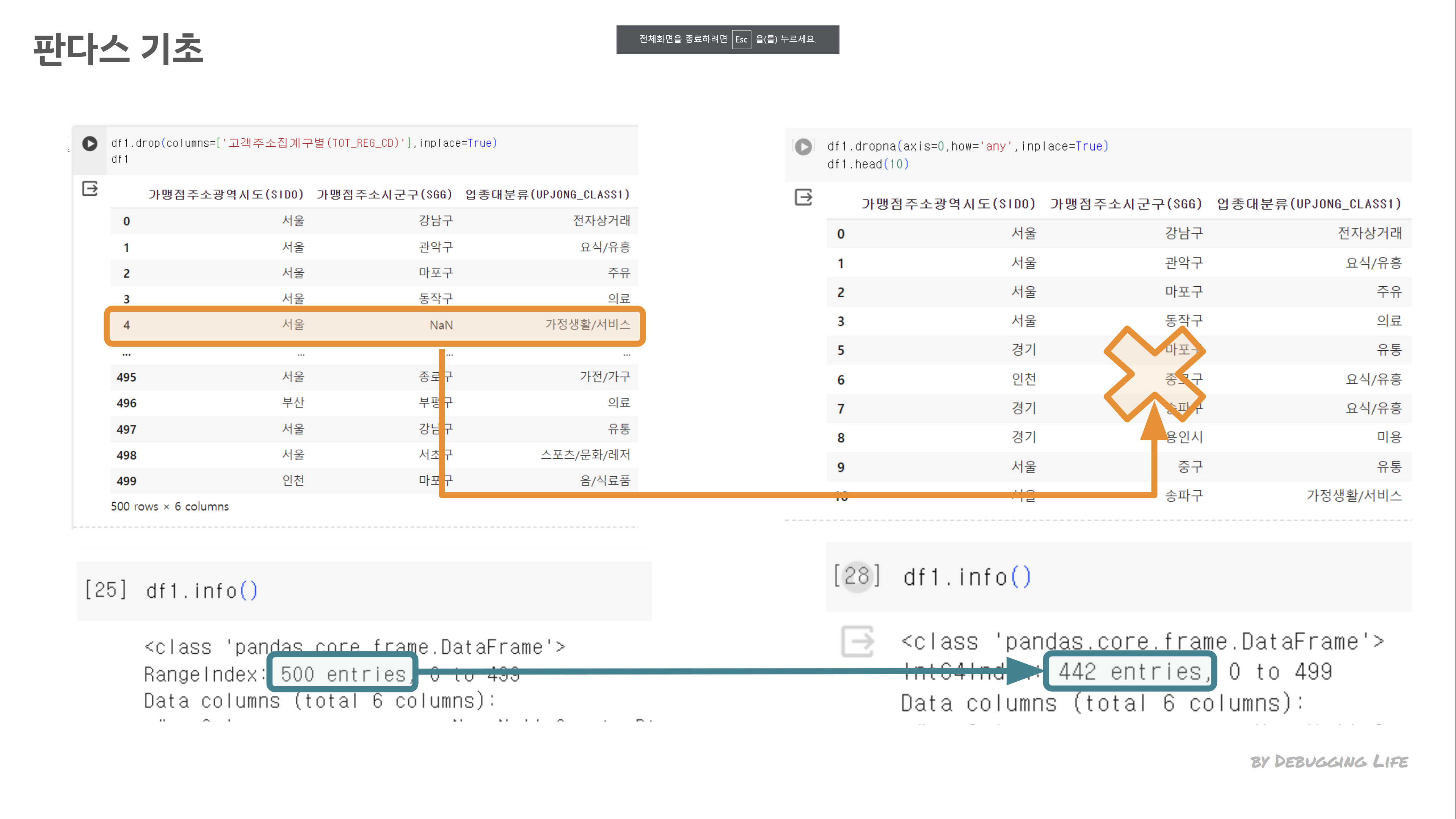Click row index 7 in right table
Screen dimensions: 1456x819
click(841, 409)
